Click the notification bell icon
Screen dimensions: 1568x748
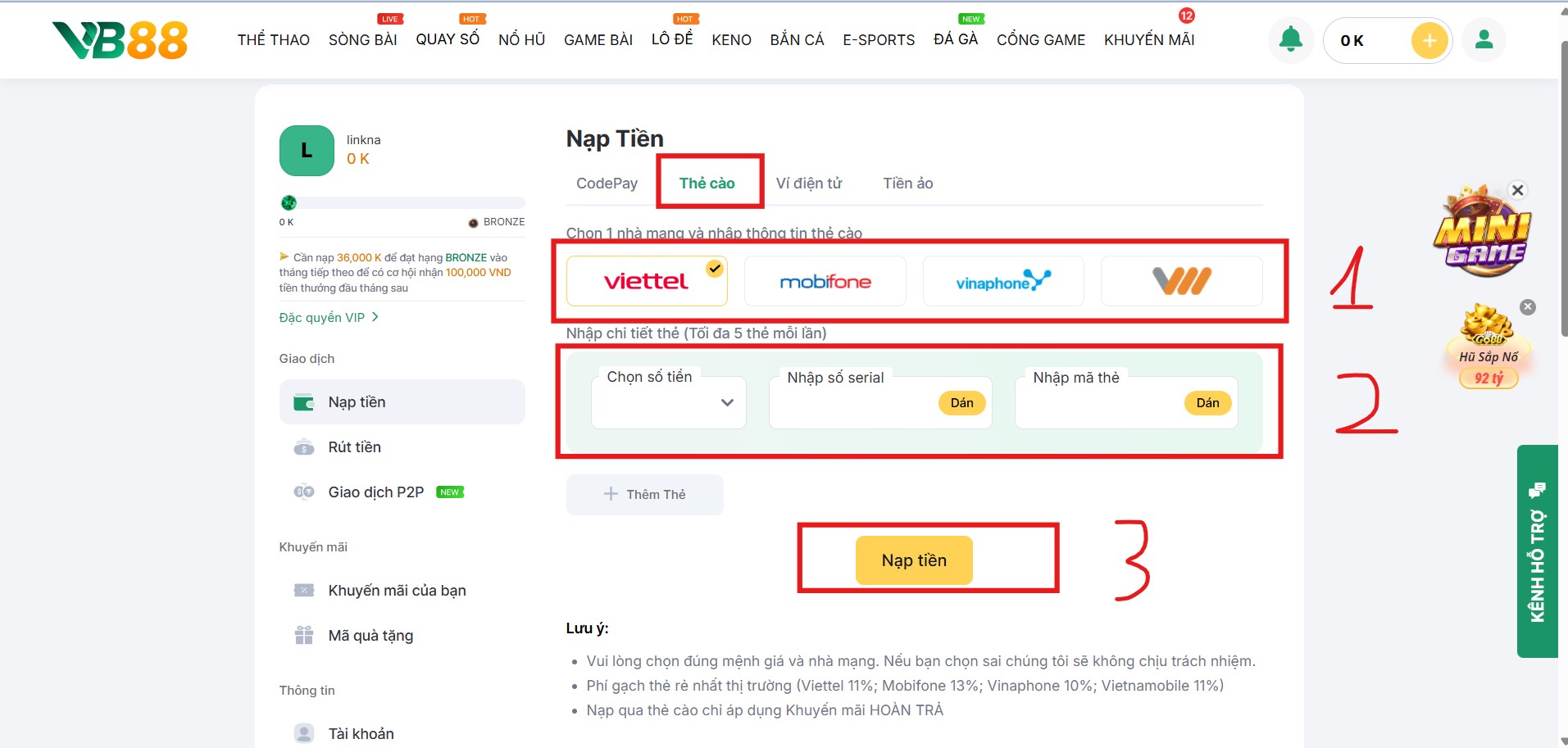1290,39
